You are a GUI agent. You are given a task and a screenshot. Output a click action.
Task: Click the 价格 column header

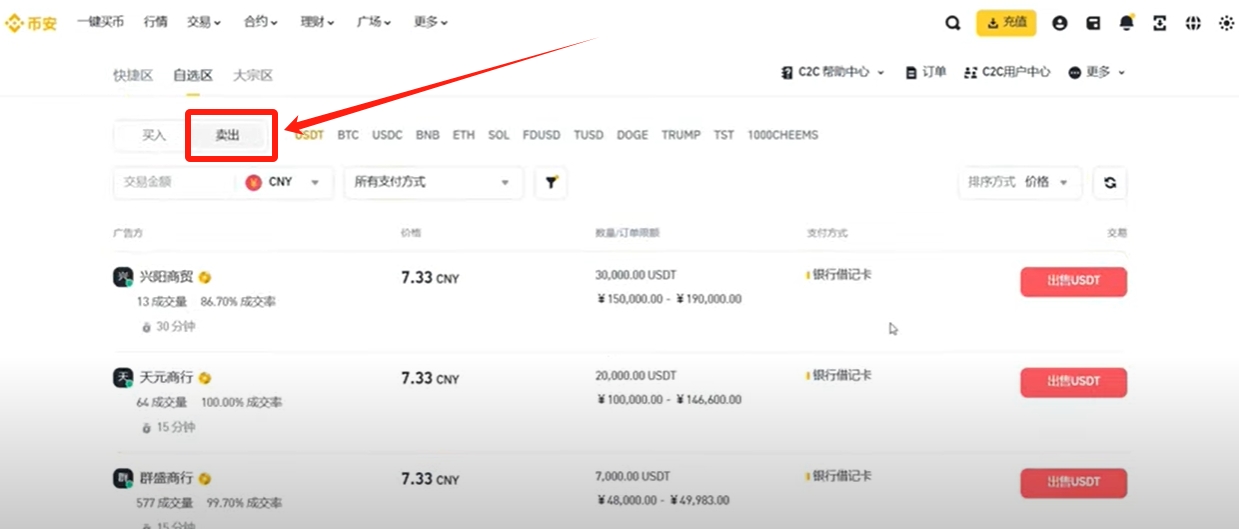click(411, 233)
